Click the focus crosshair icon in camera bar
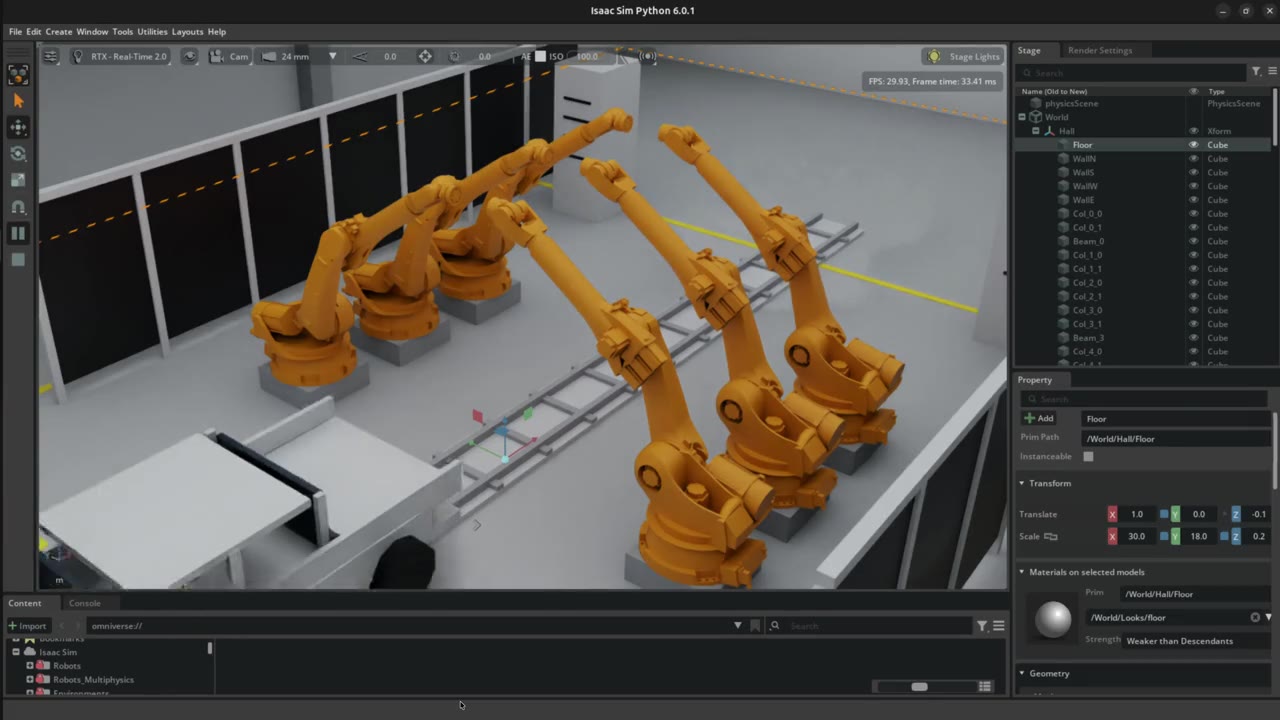Viewport: 1280px width, 720px height. (x=425, y=56)
